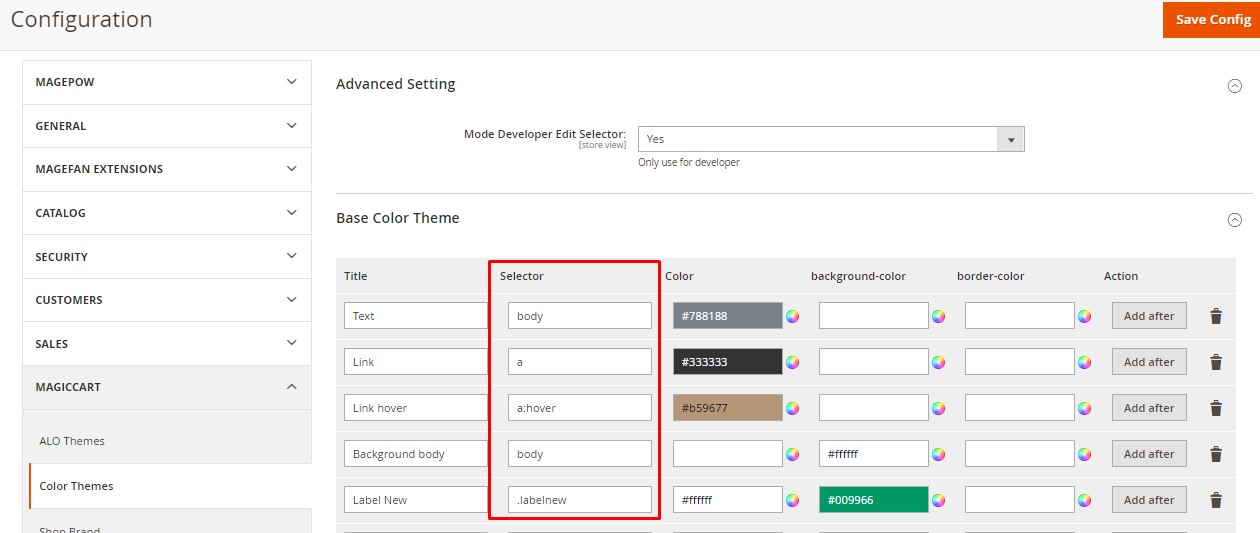
Task: Open color wheel picker beside #788188 color
Action: pyautogui.click(x=792, y=316)
